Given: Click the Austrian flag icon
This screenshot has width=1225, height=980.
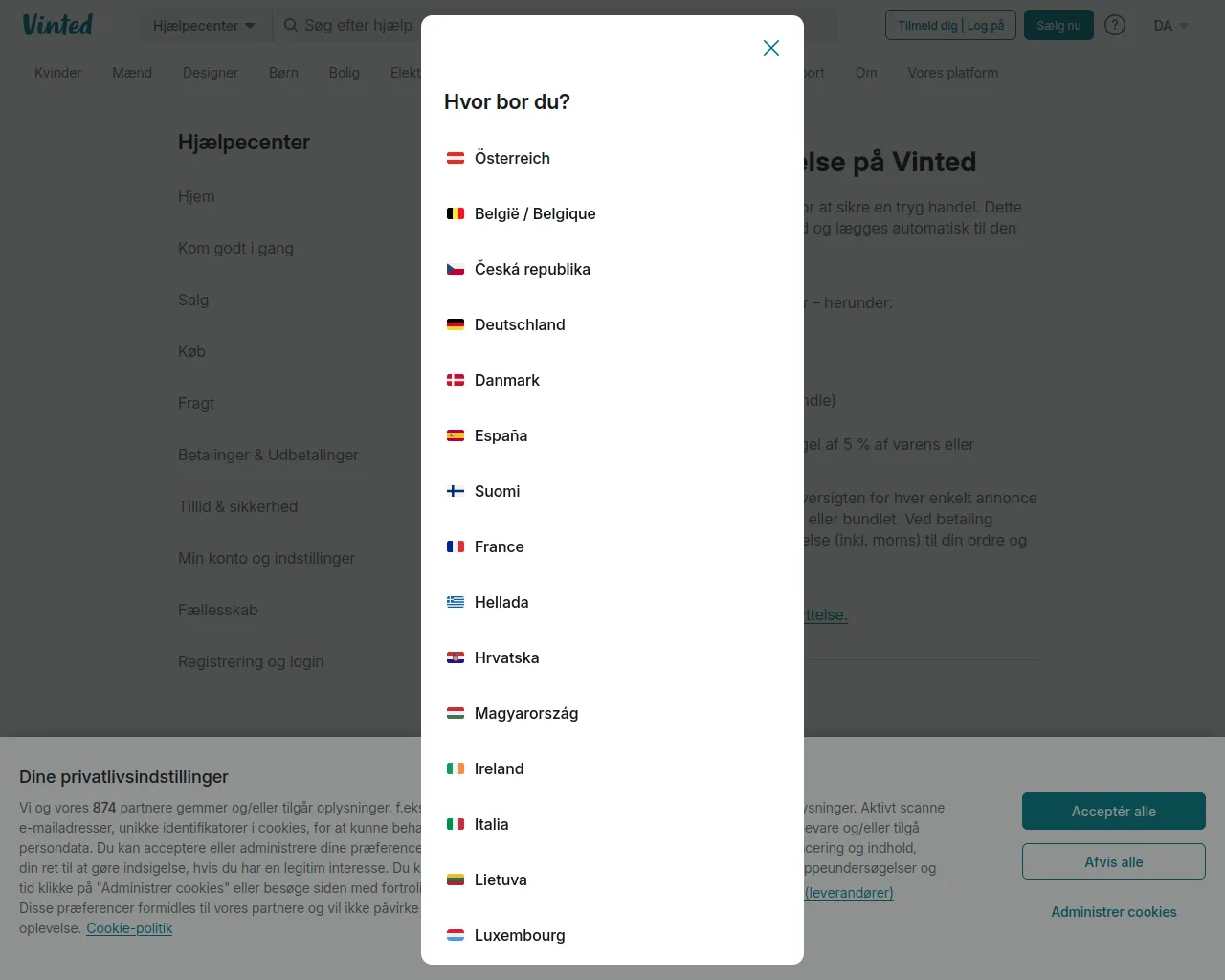Looking at the screenshot, I should [x=456, y=158].
